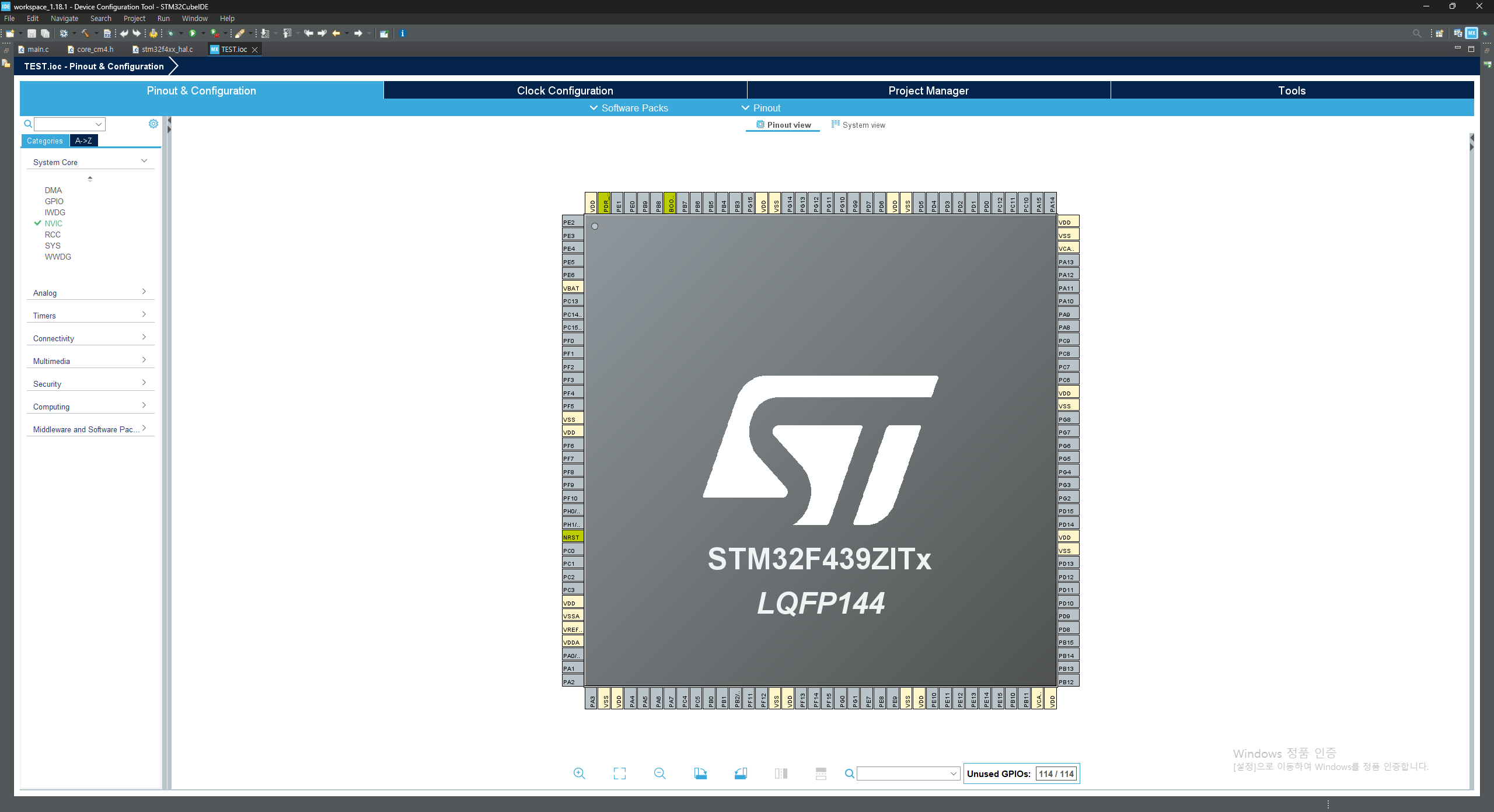Click the Next Annotation icon

(265, 33)
